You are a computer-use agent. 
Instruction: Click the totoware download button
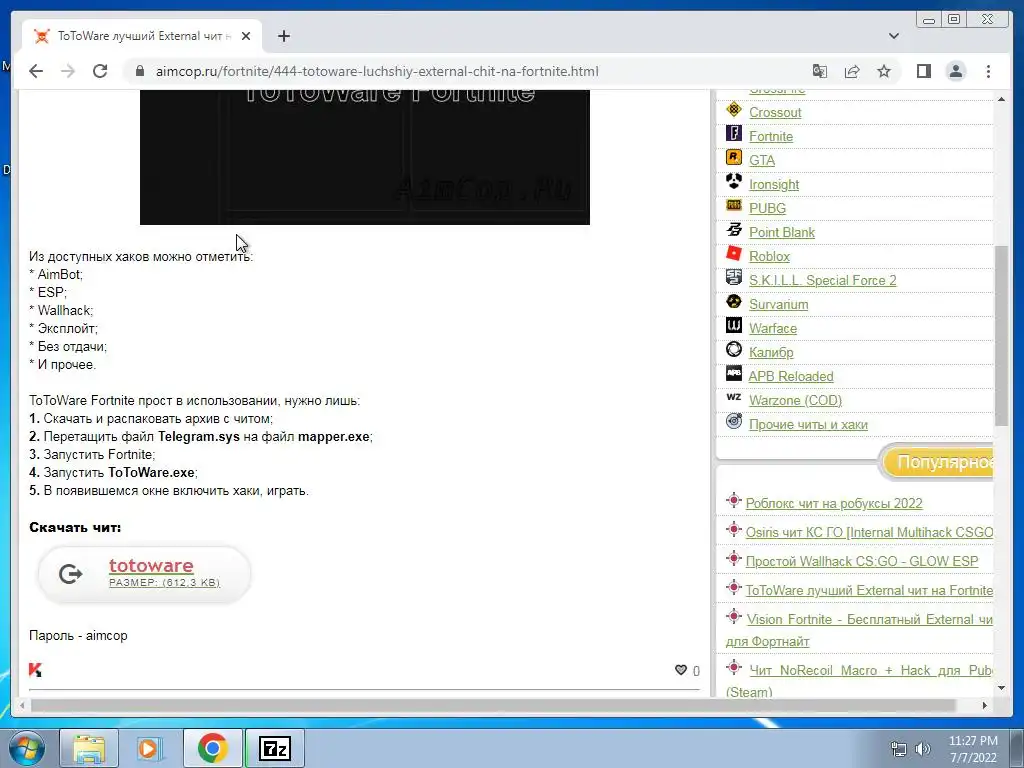(144, 574)
